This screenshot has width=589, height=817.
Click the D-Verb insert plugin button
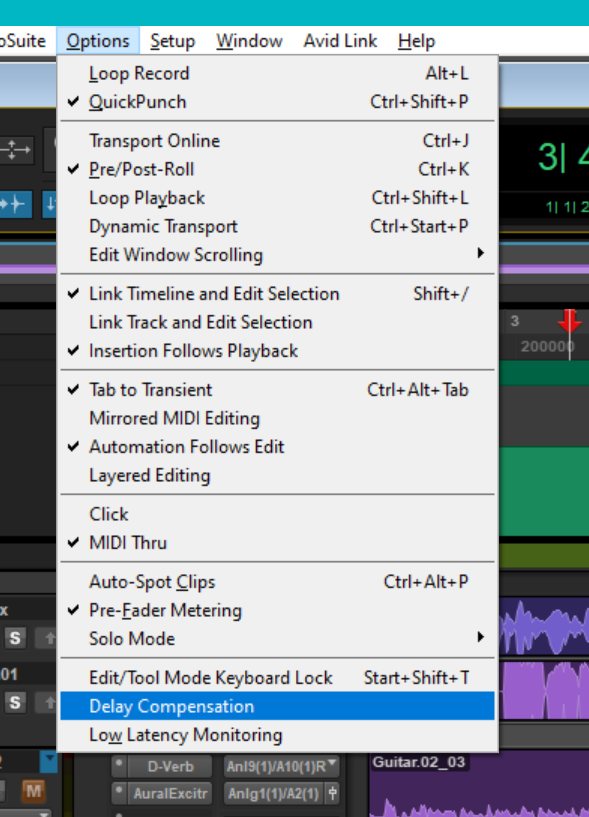pyautogui.click(x=170, y=766)
